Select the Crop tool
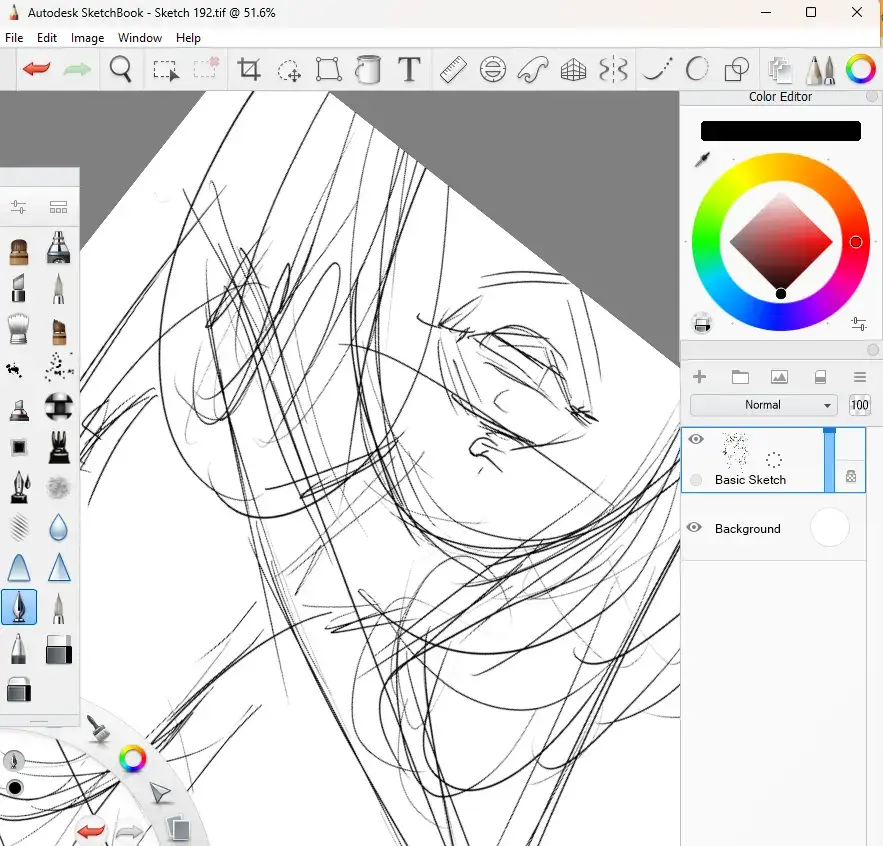The height and width of the screenshot is (846, 883). (248, 69)
